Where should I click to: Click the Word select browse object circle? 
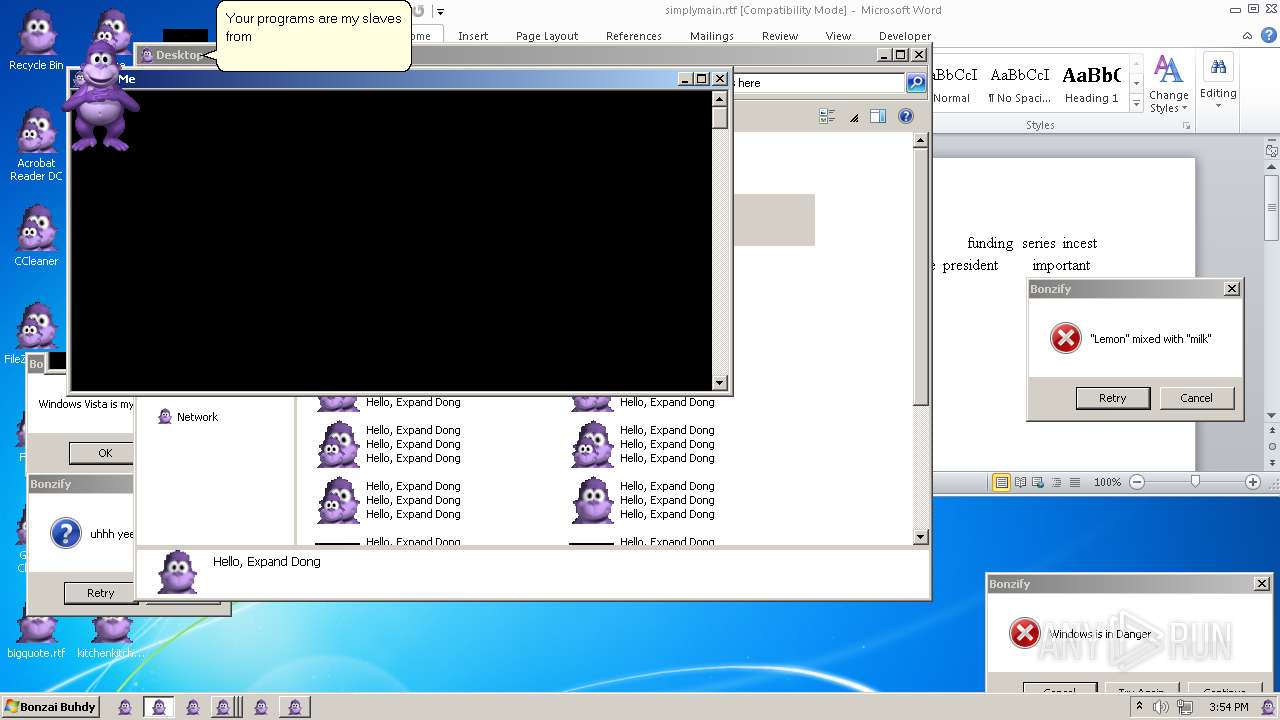point(1272,445)
